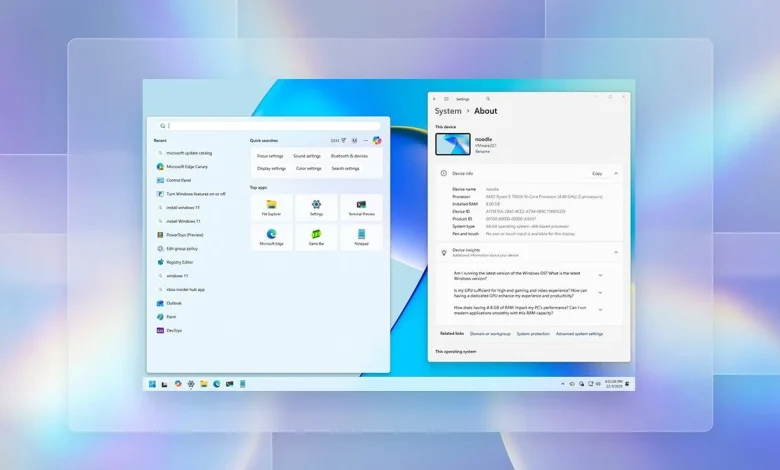Open the three-dot more options in search panel
Viewport: 780px width, 470px height.
pyautogui.click(x=366, y=141)
